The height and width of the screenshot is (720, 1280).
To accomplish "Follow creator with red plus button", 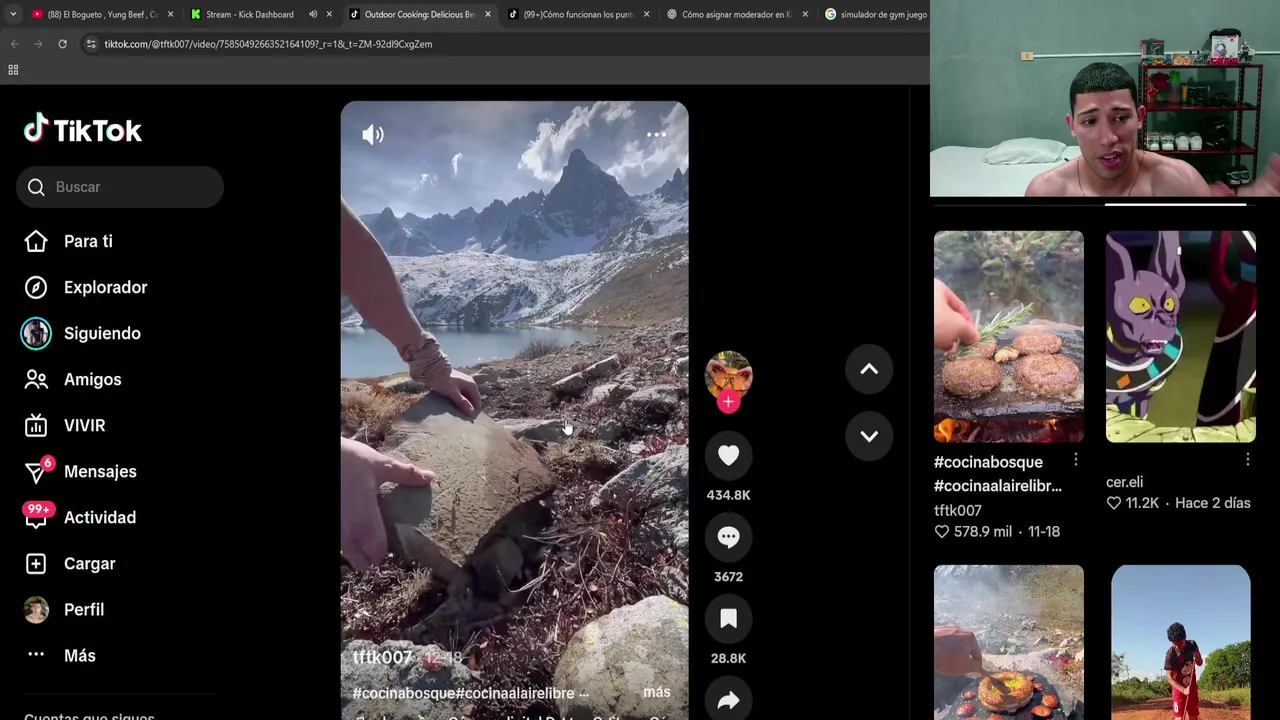I will pos(728,401).
